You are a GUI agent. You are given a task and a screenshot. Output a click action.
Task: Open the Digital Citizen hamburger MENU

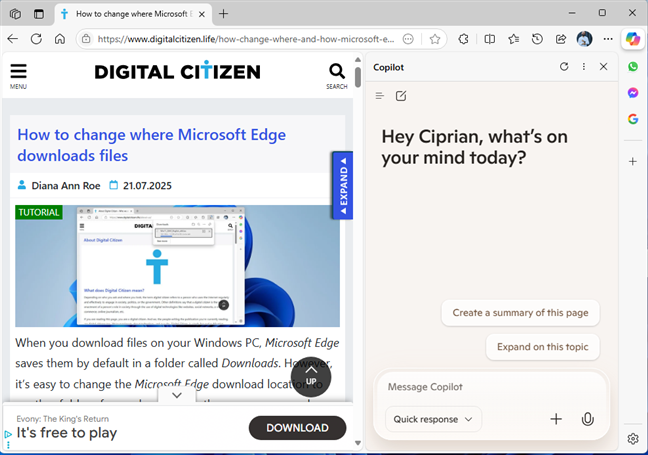[18, 76]
